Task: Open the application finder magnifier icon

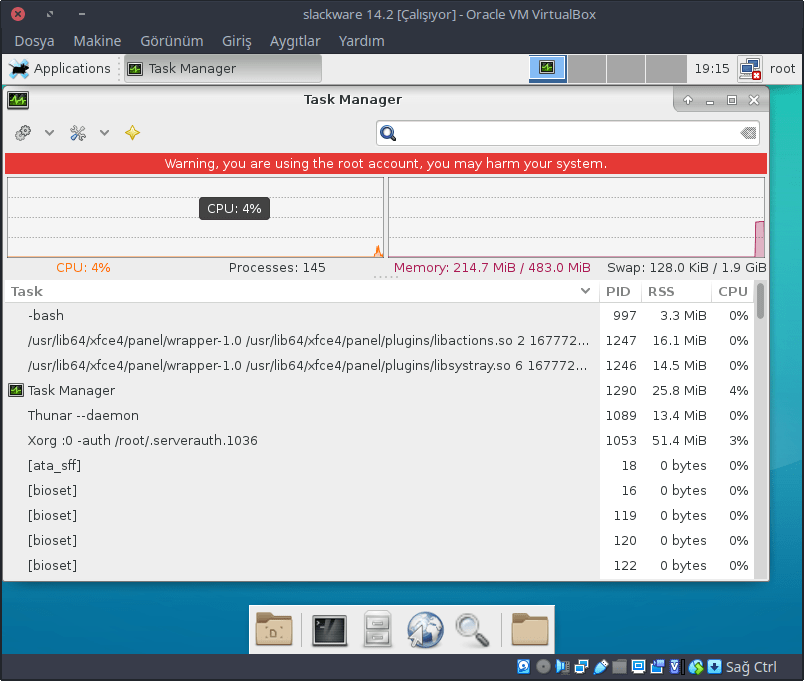Action: (472, 630)
